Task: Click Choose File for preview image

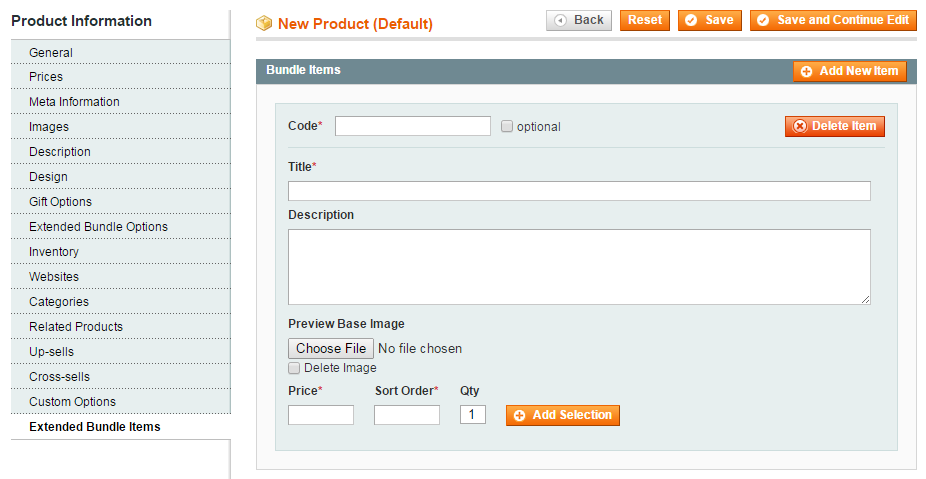Action: (x=331, y=348)
